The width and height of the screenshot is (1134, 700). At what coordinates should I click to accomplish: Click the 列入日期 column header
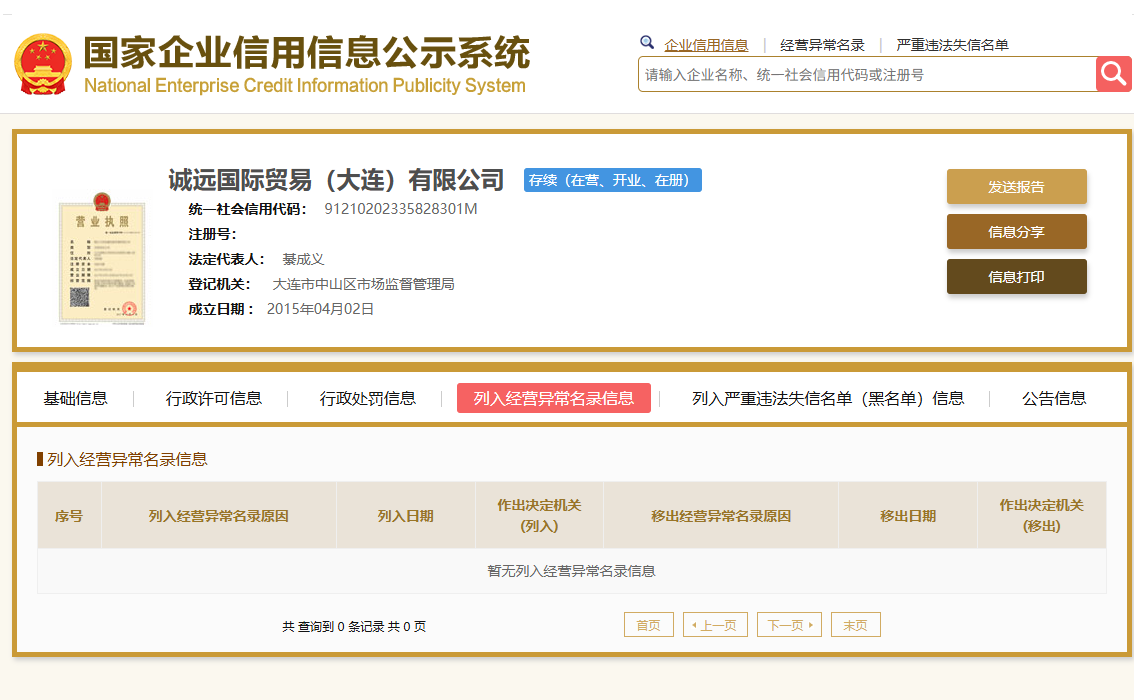click(406, 516)
